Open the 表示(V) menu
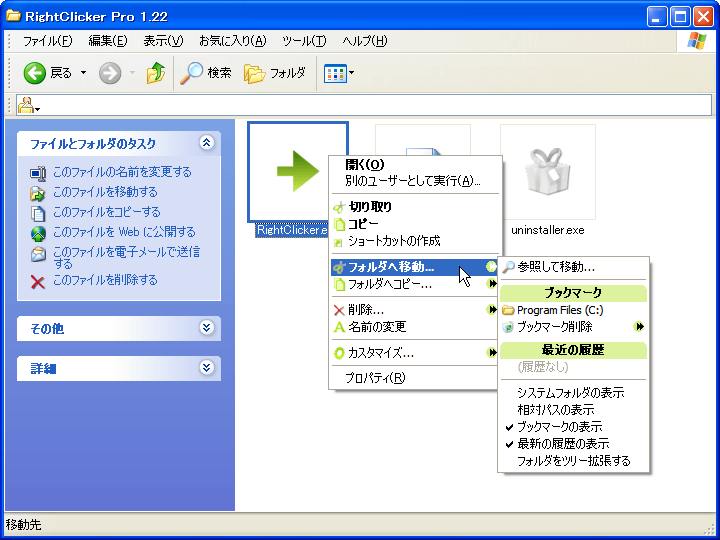The height and width of the screenshot is (540, 720). [163, 41]
